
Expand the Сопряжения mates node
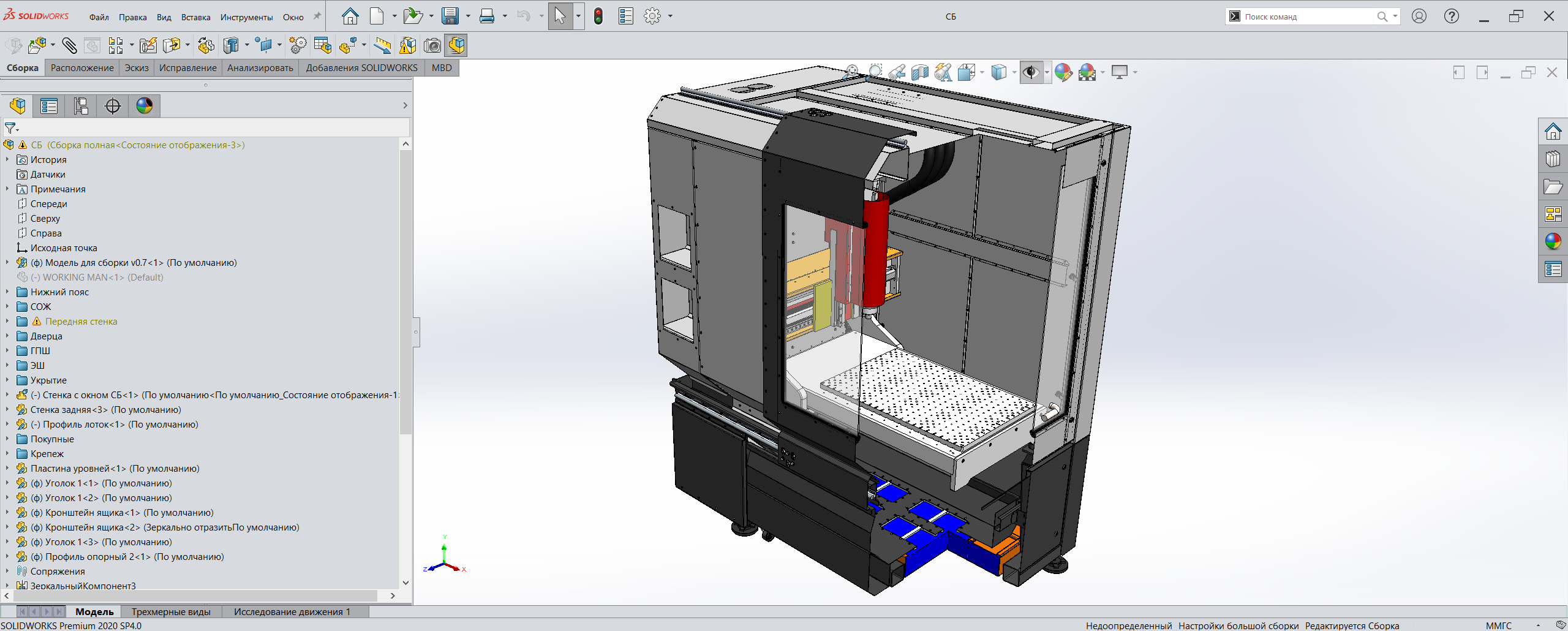click(x=7, y=571)
